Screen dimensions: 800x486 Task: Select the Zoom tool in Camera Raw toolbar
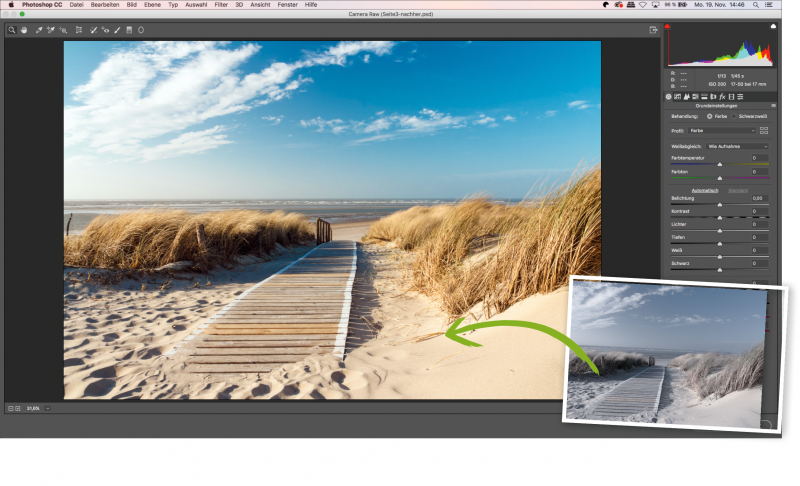pos(12,30)
